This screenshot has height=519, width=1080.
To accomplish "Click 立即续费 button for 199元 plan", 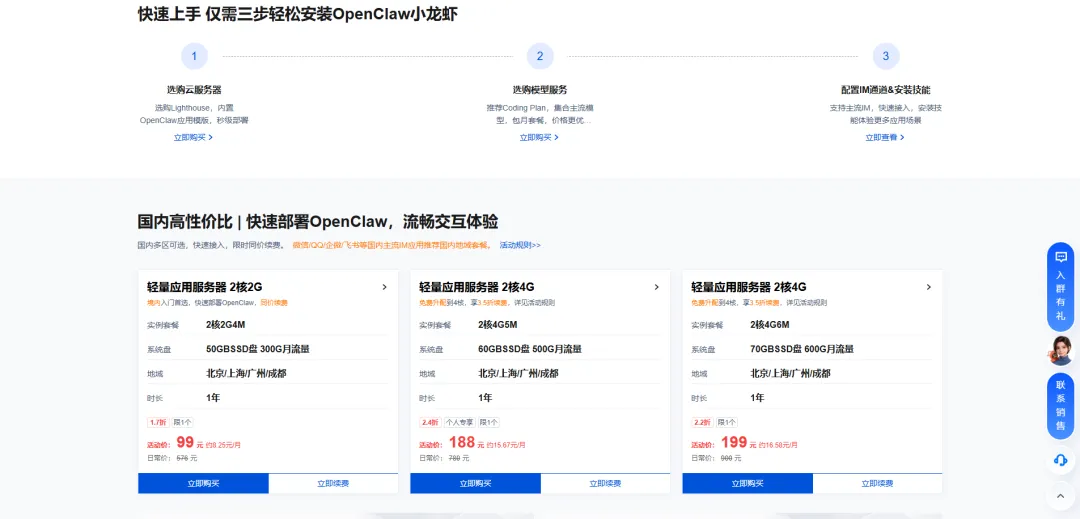I will 878,483.
